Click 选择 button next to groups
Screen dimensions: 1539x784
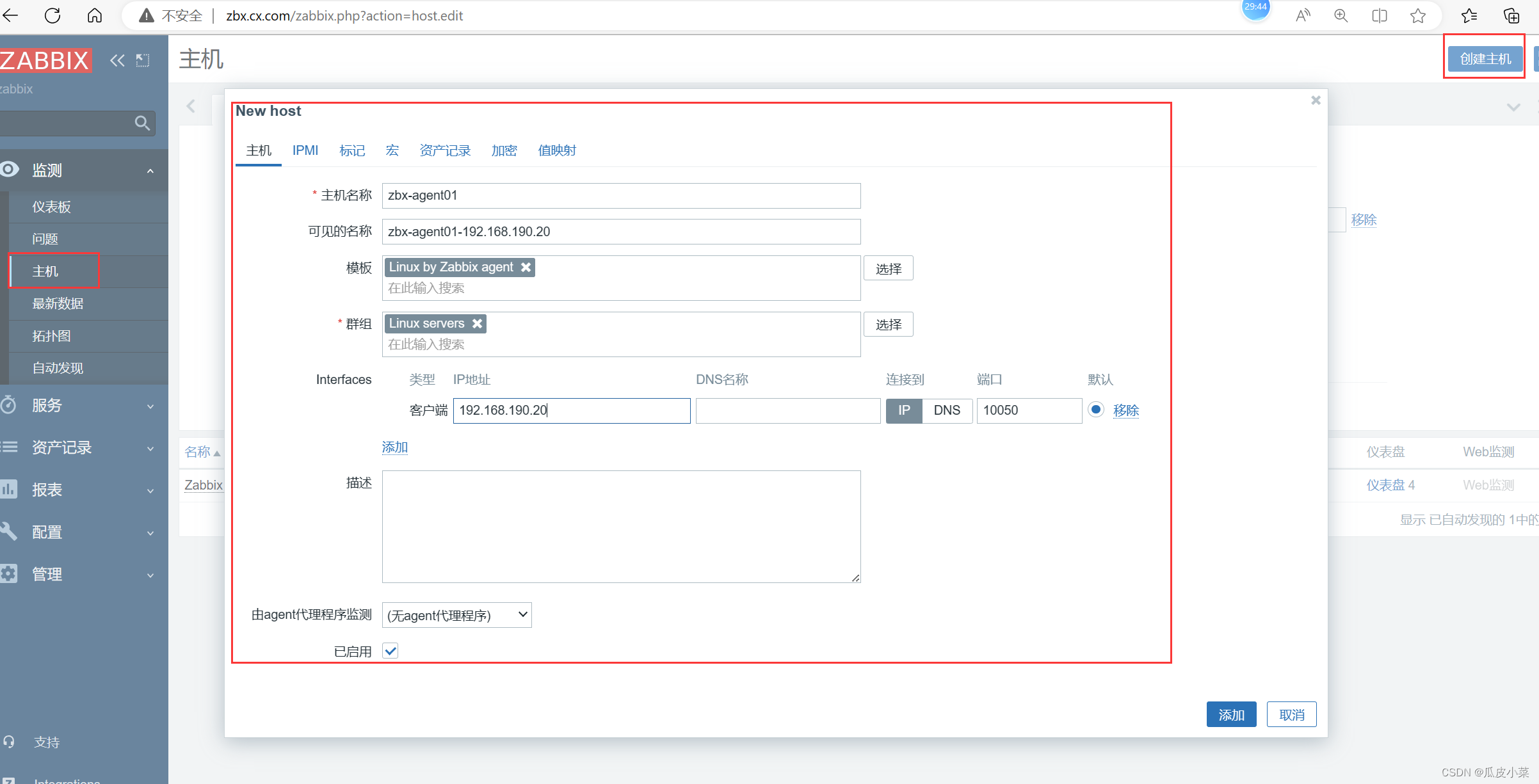(889, 324)
